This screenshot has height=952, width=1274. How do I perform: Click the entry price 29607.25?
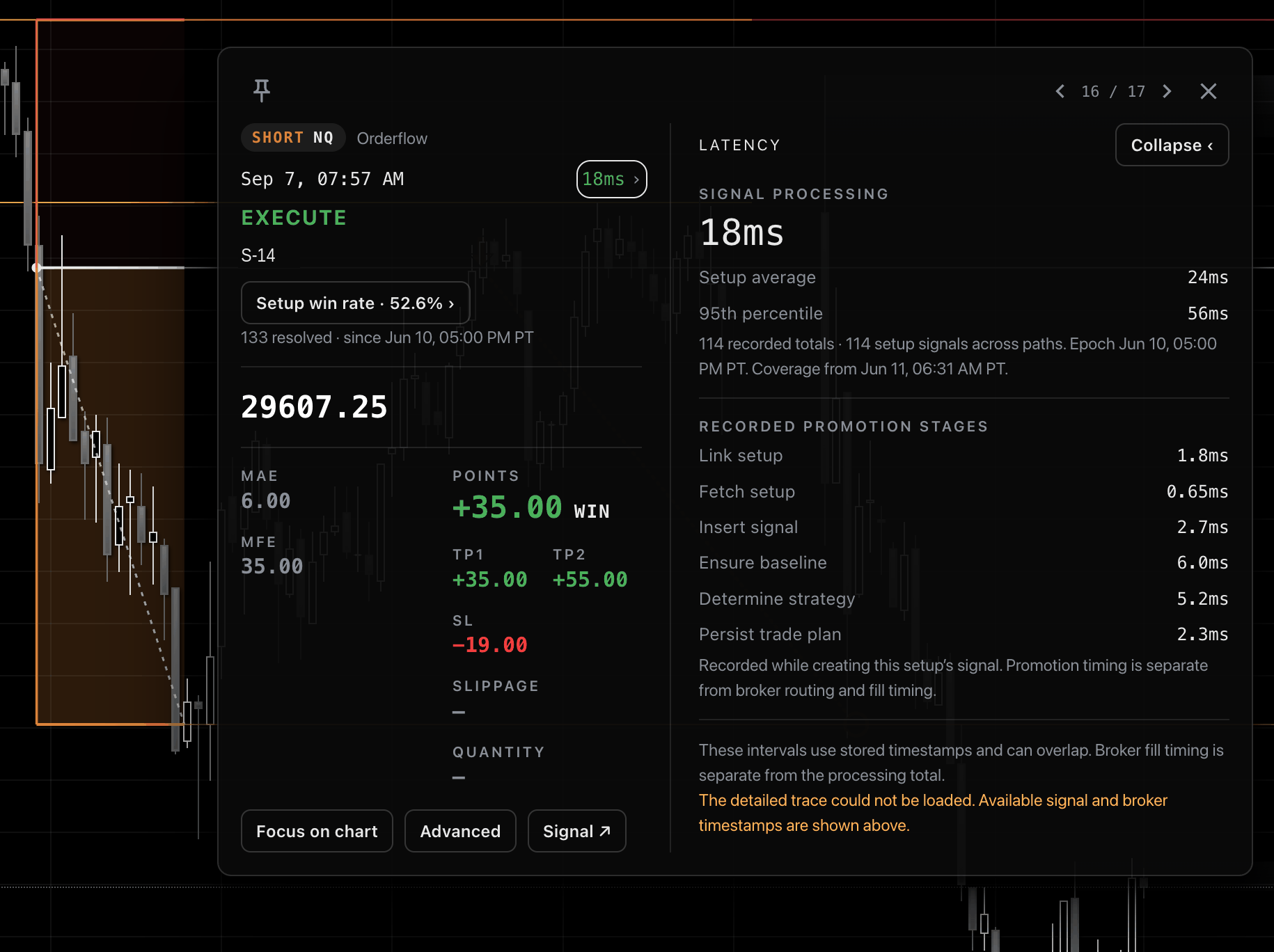pos(314,407)
